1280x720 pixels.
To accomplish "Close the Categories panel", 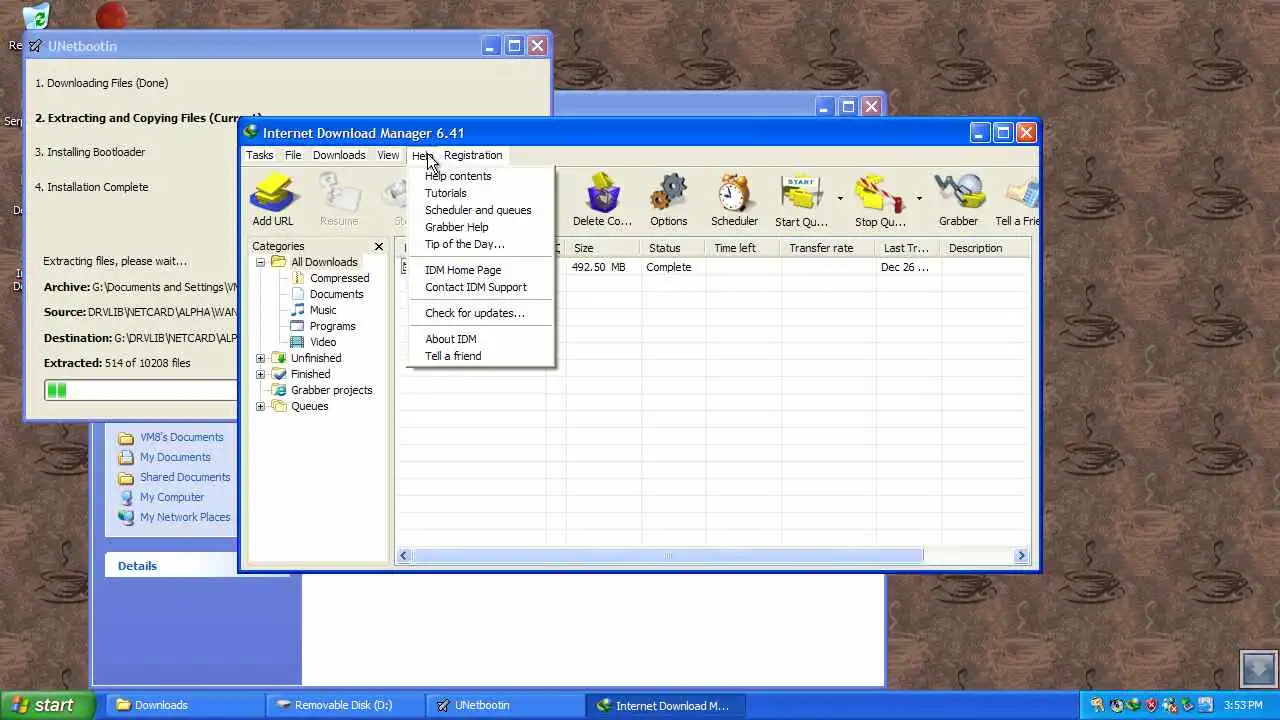I will point(379,246).
